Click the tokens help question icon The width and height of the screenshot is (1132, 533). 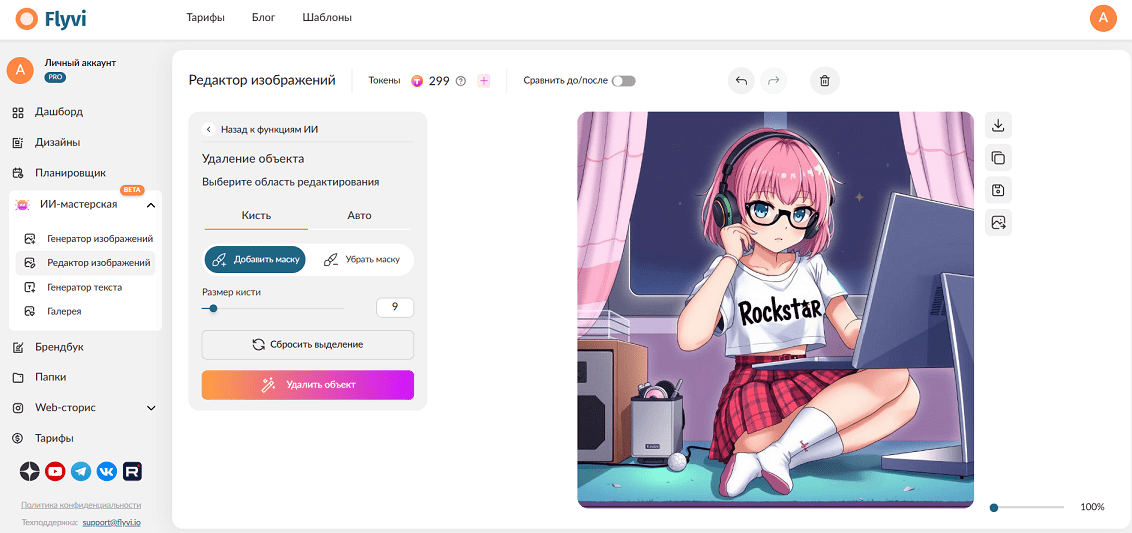(x=461, y=81)
